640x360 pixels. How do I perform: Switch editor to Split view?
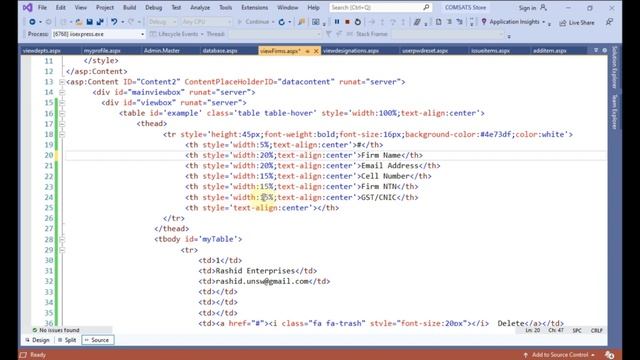coord(67,340)
